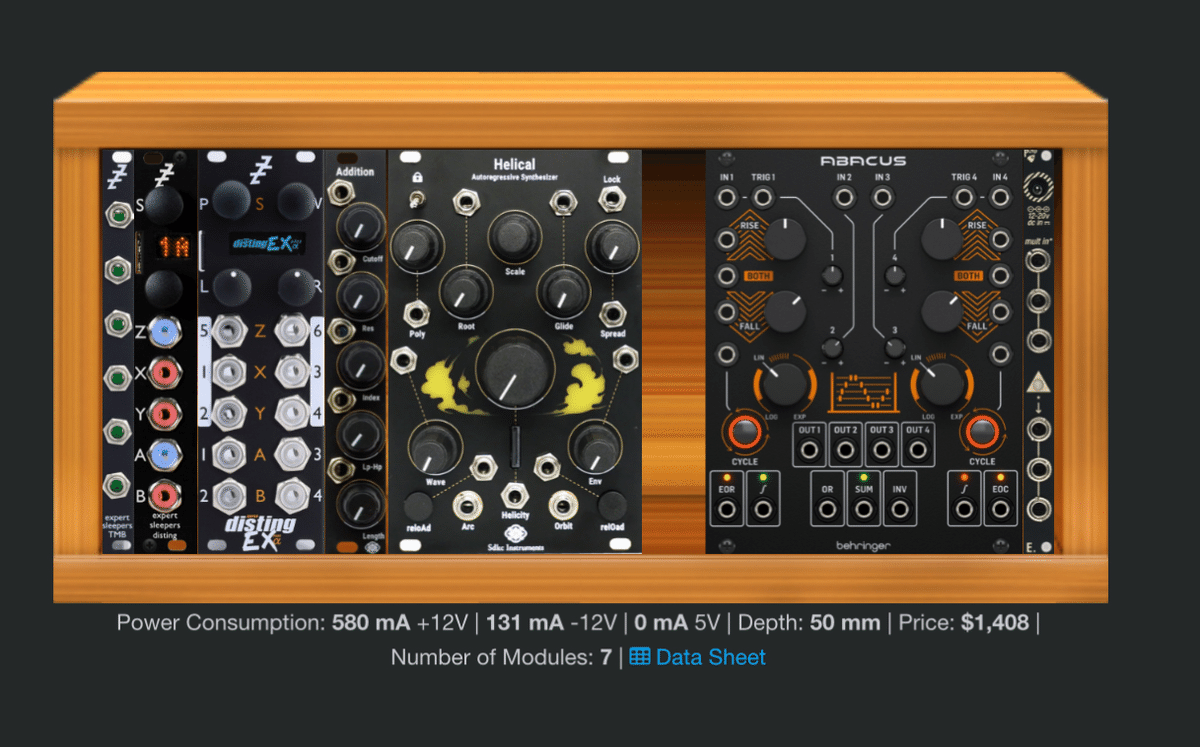
Task: Click the IN 3 jack on Abacus
Action: 882,199
